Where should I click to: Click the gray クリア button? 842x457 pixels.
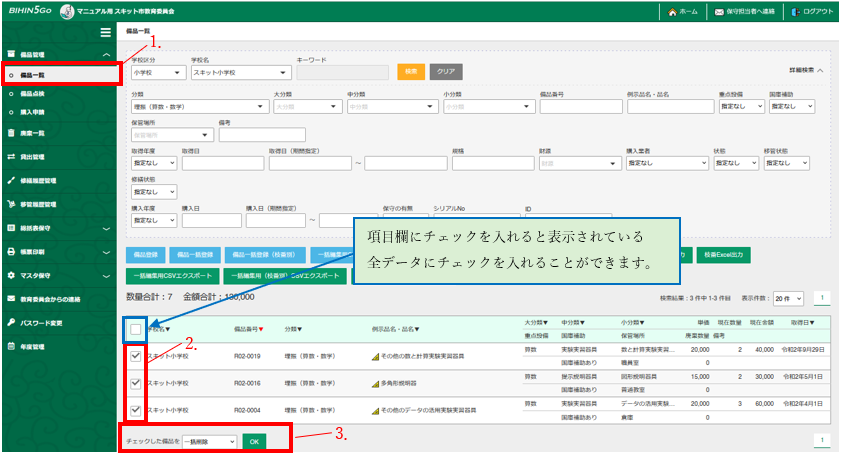(446, 72)
